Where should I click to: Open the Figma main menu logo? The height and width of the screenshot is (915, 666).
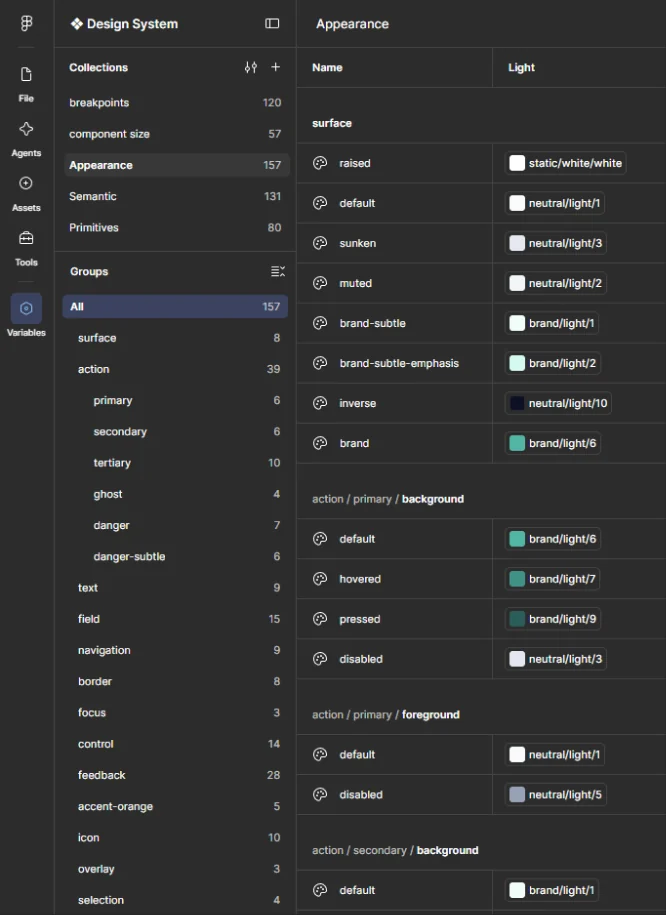[26, 23]
